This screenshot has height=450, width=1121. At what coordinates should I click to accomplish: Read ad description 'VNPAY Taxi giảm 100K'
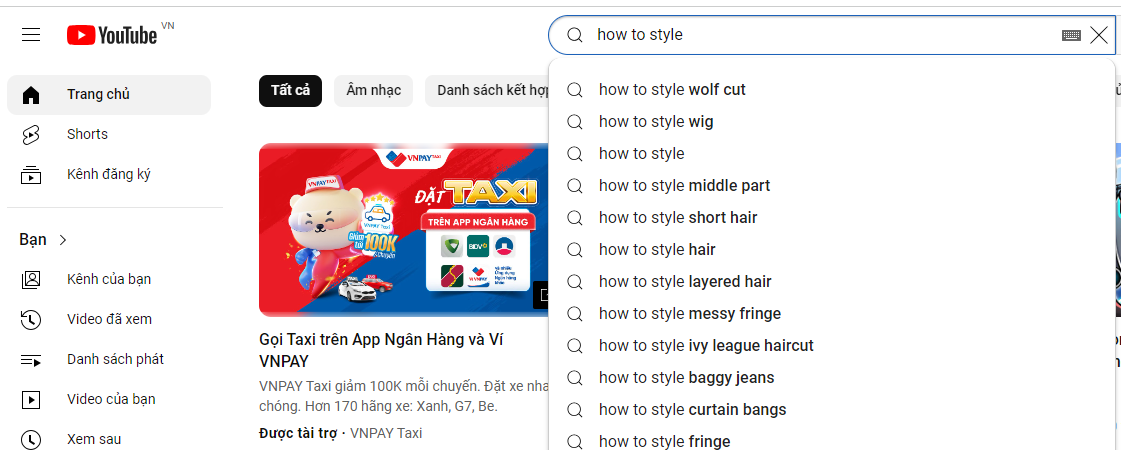click(x=404, y=396)
